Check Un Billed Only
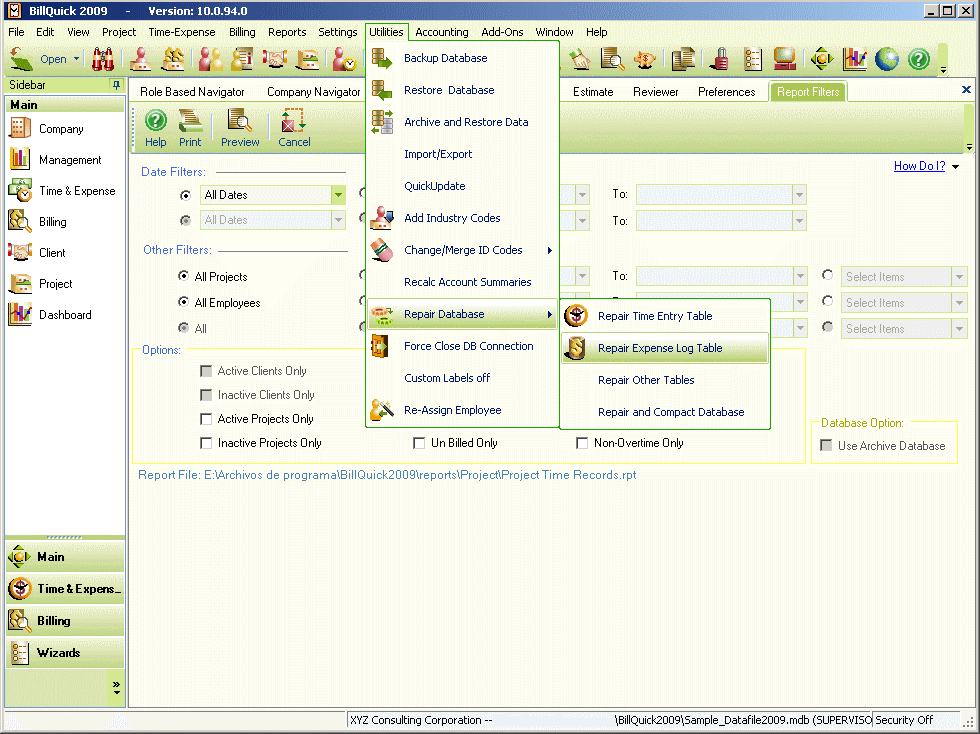The width and height of the screenshot is (980, 734). 419,443
